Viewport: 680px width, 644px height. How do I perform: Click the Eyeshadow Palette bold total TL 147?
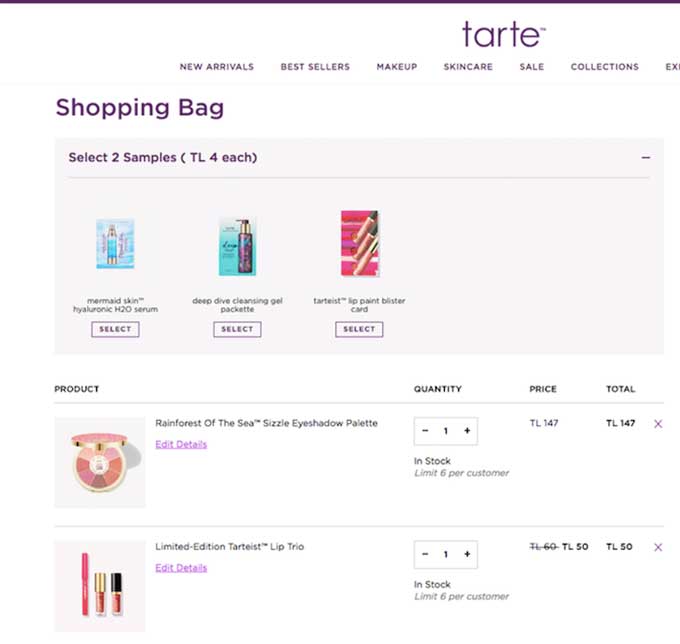tap(620, 423)
